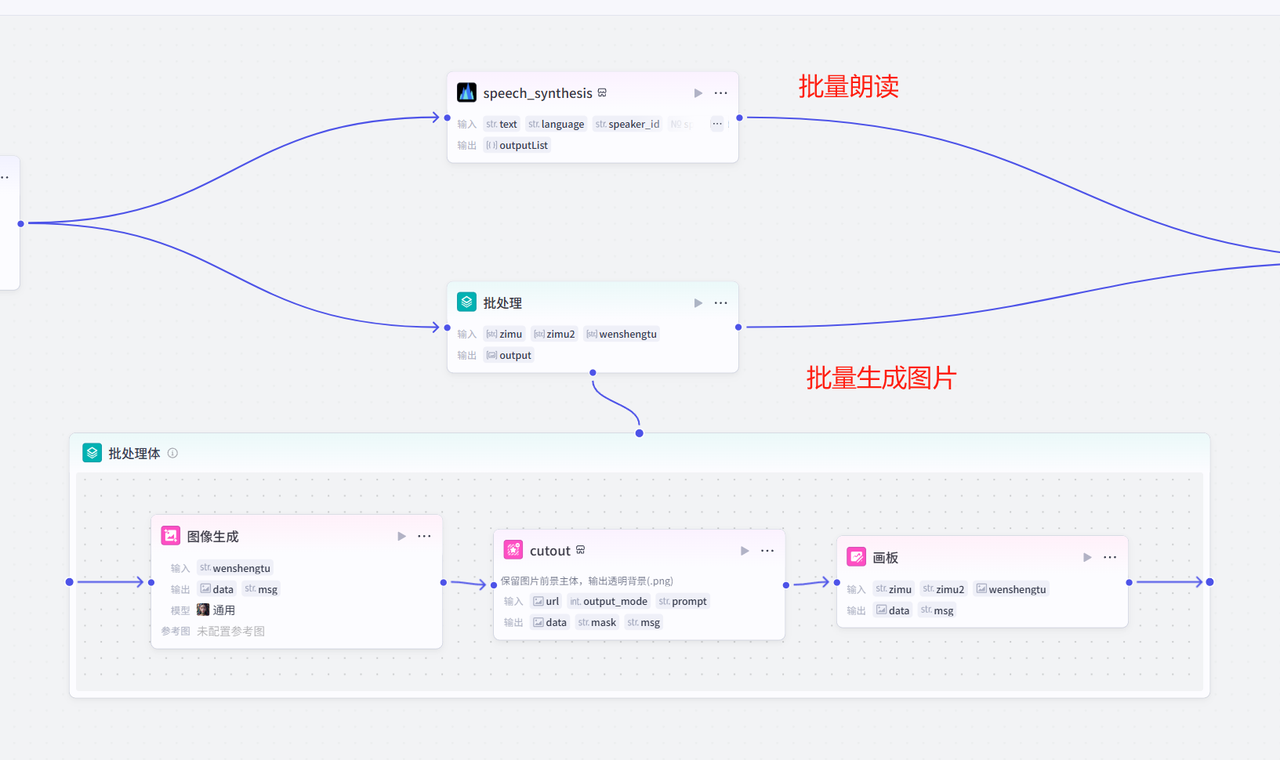Click the output port of 图像生成 node
The image size is (1280, 760).
(x=443, y=581)
